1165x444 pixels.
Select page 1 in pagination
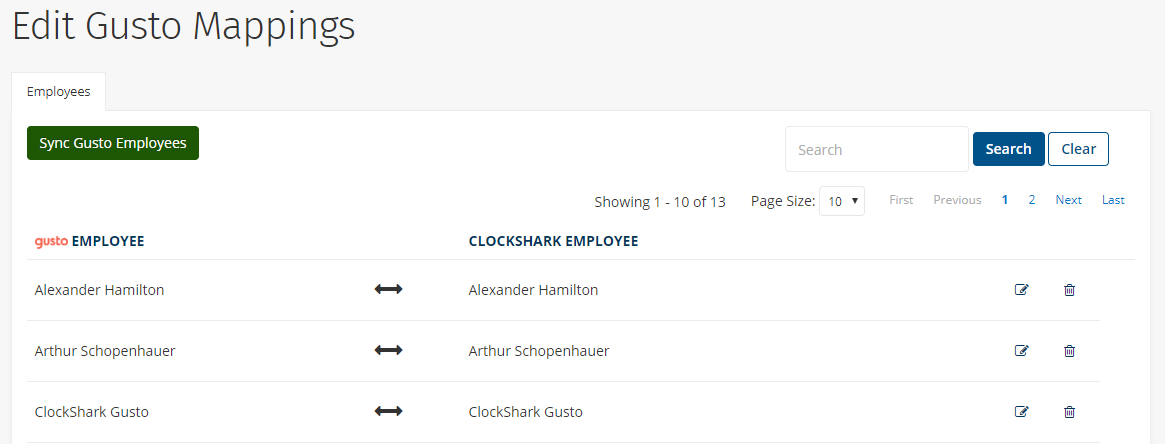(1005, 200)
